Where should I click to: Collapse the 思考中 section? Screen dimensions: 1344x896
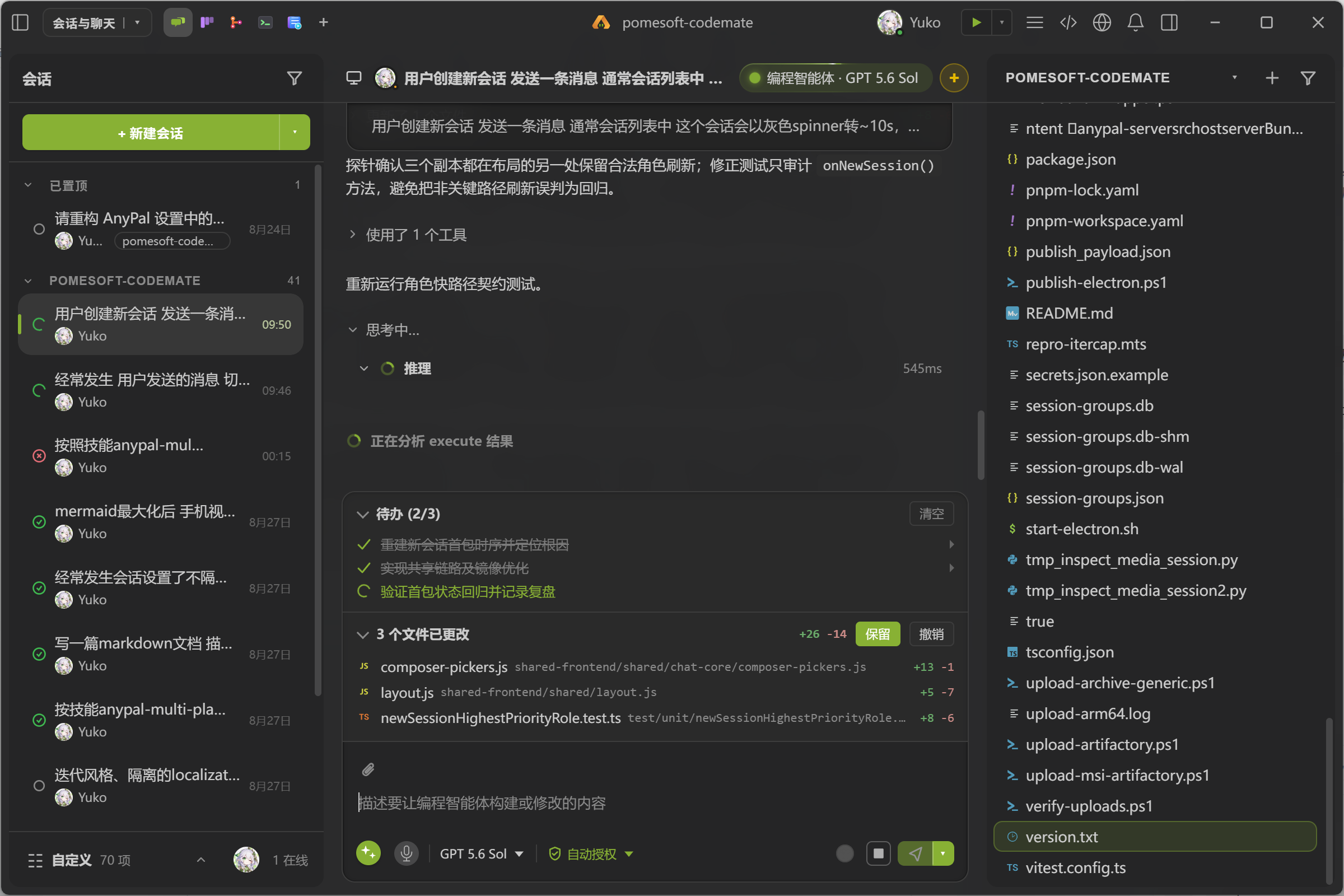tap(353, 330)
